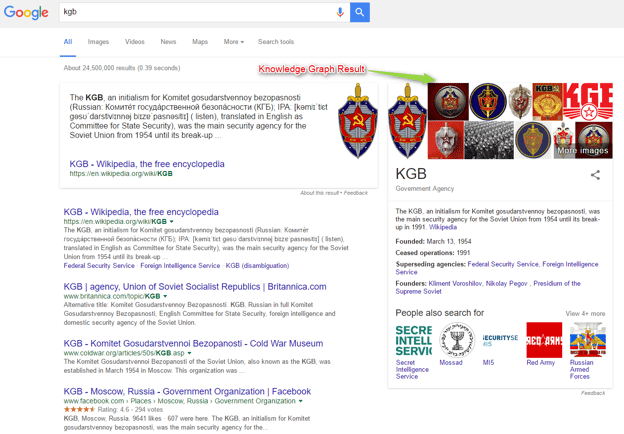This screenshot has height=434, width=624.
Task: Click the 'About 24,500,000 results' text
Action: tap(122, 68)
